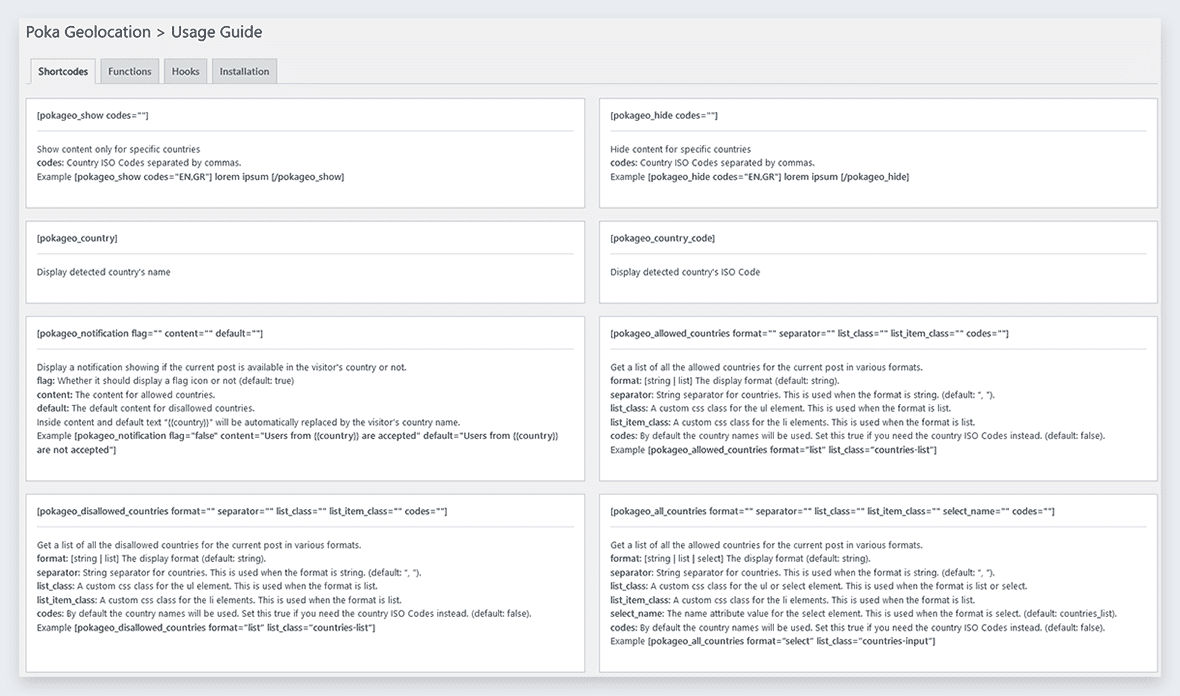Image resolution: width=1180 pixels, height=696 pixels.
Task: Click the pokageo_hide example code line
Action: (x=759, y=177)
